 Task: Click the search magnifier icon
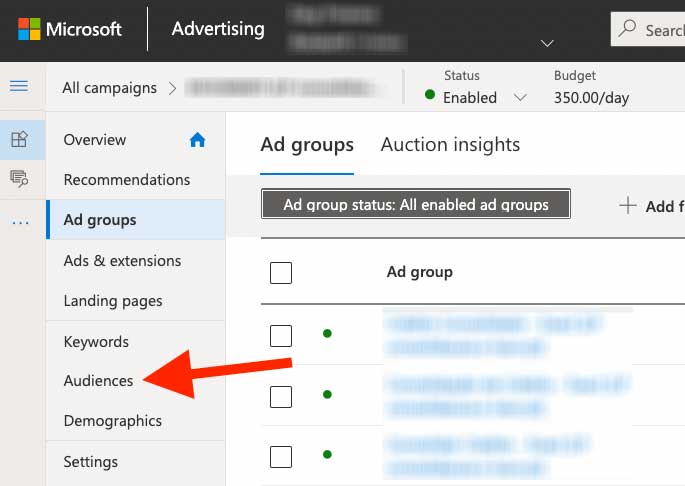(x=627, y=28)
